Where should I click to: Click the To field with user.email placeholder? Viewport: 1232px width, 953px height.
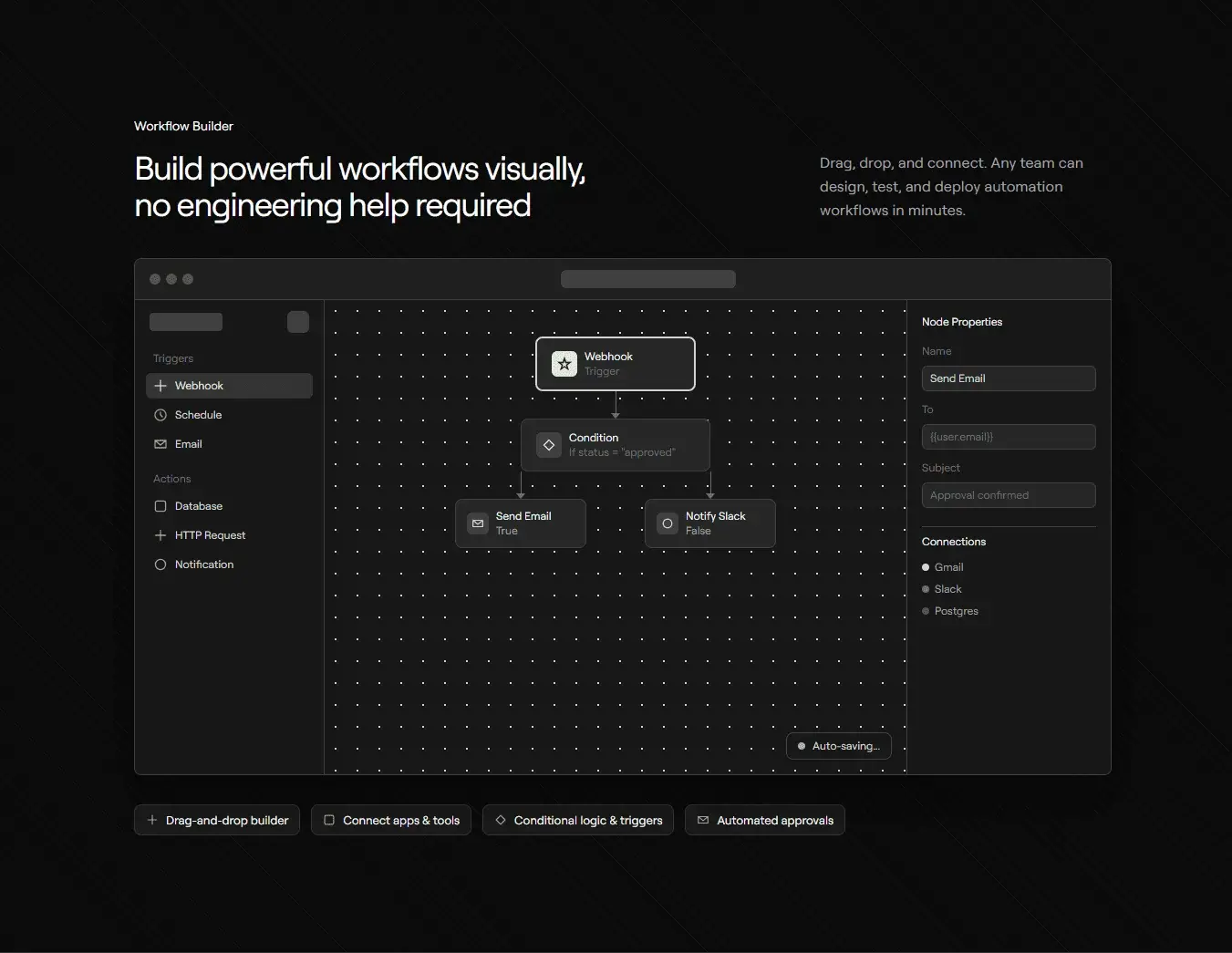[x=1008, y=437]
